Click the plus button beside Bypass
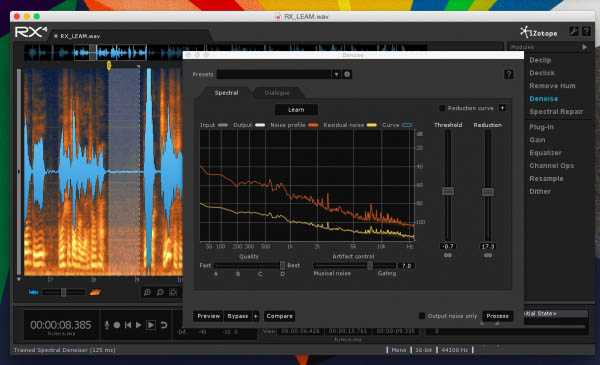 point(256,316)
